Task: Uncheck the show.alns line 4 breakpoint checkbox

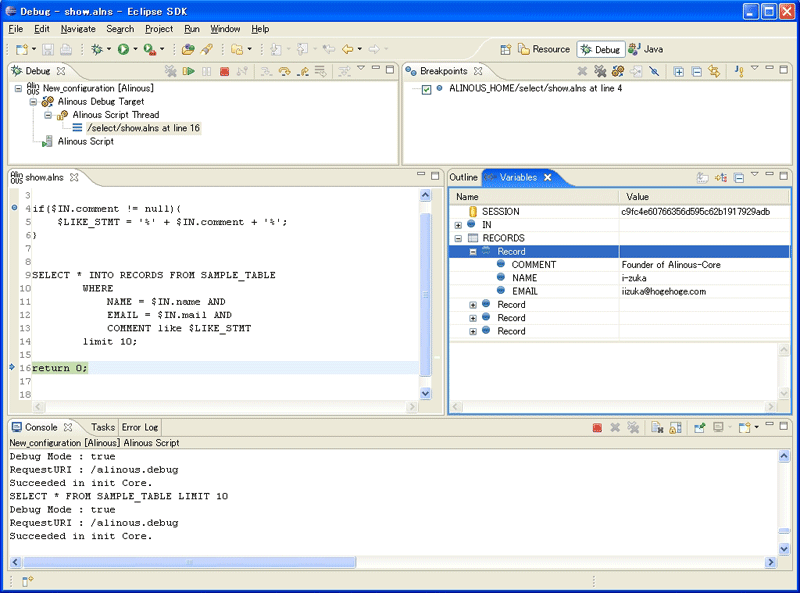Action: tap(427, 89)
